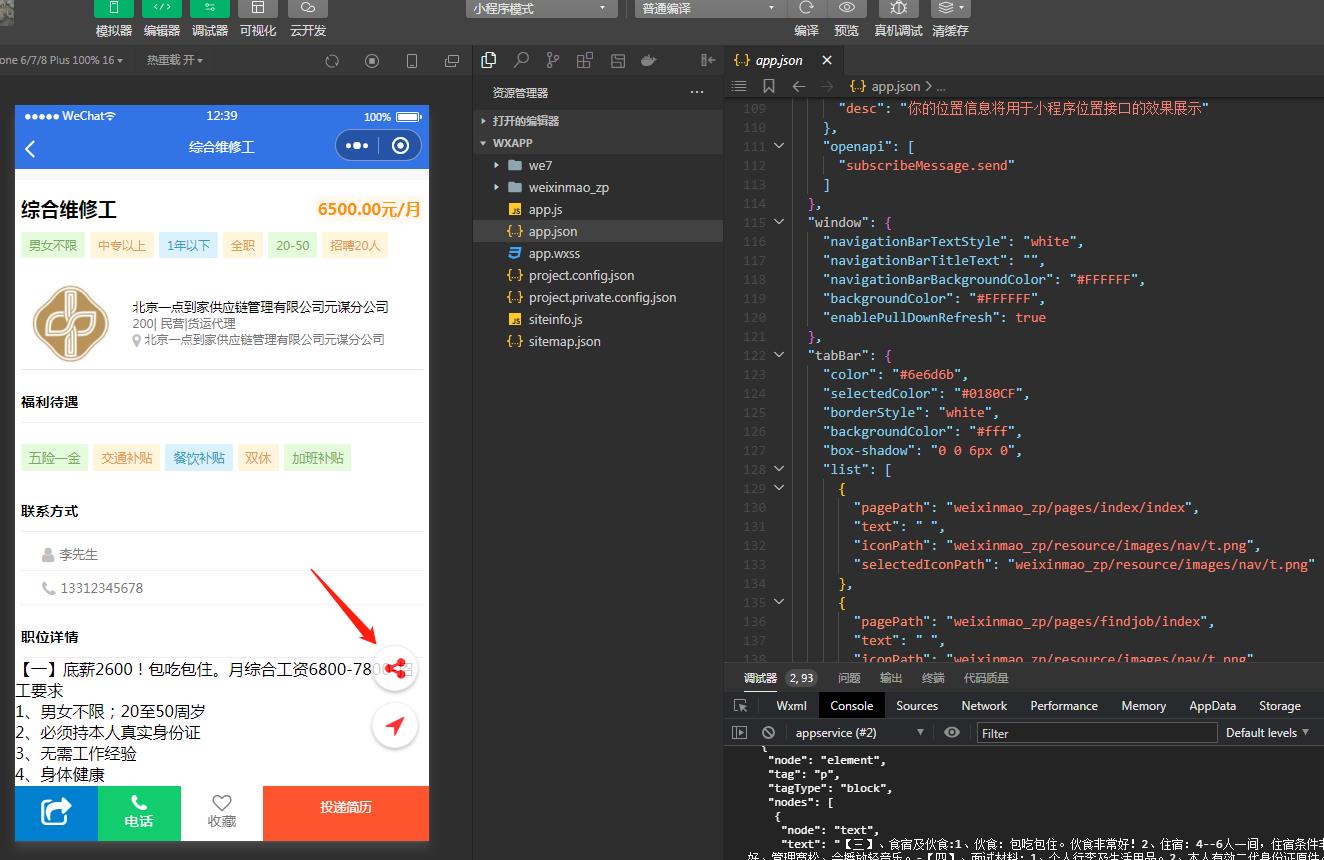Click the company logo thumbnail
The height and width of the screenshot is (860, 1324).
(71, 322)
